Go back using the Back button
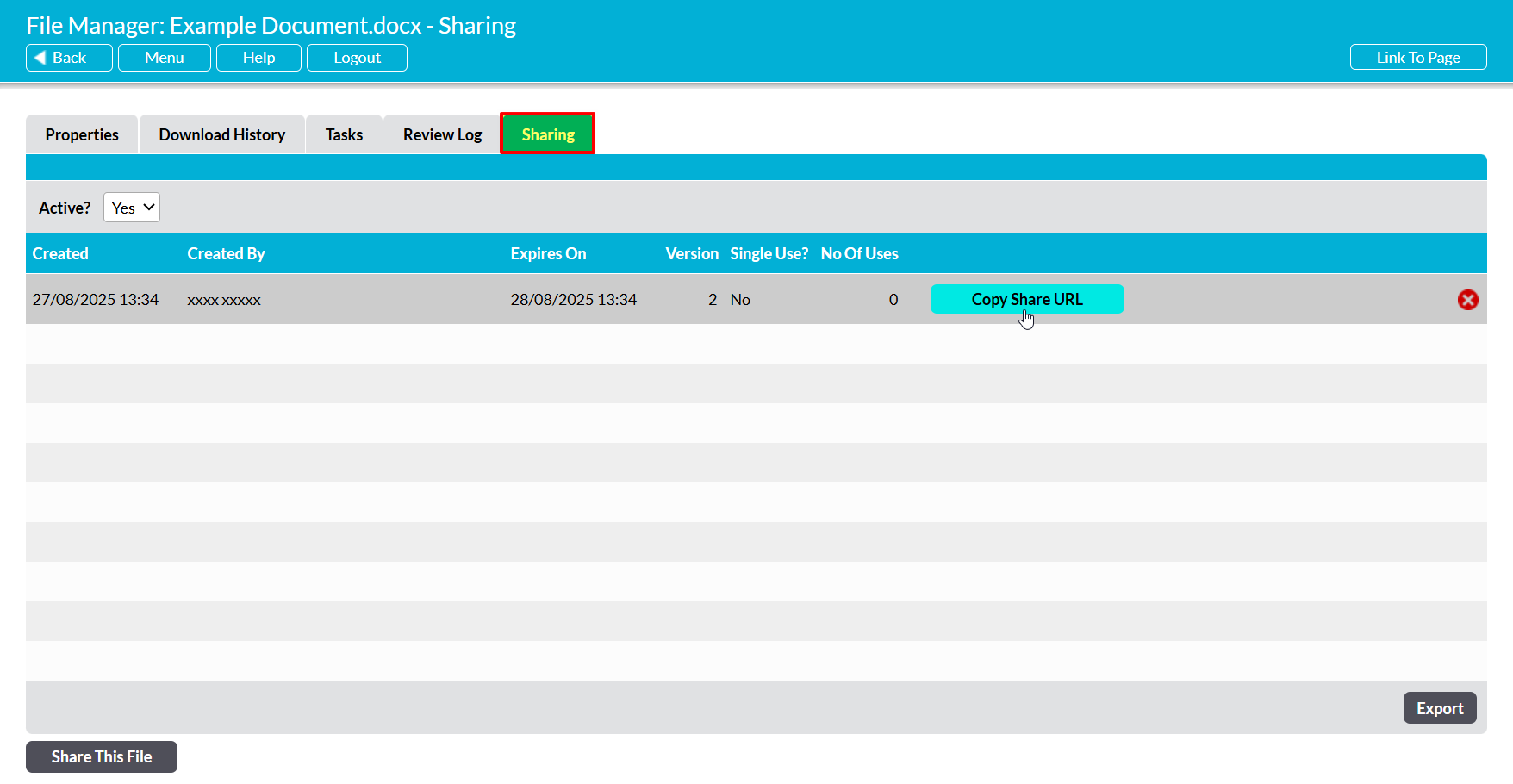 click(69, 58)
